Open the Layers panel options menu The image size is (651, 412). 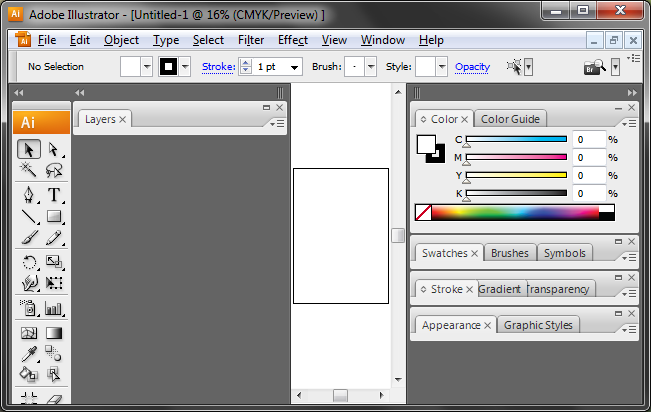click(x=277, y=124)
